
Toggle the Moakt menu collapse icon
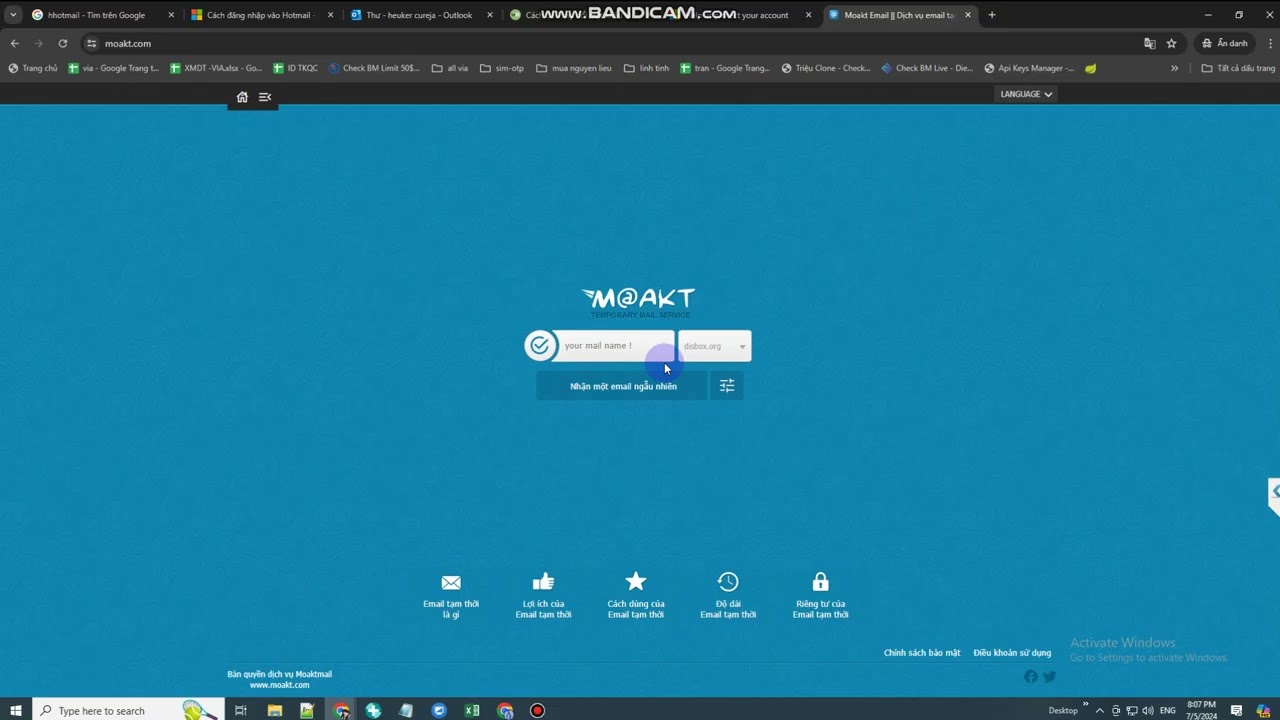point(265,97)
